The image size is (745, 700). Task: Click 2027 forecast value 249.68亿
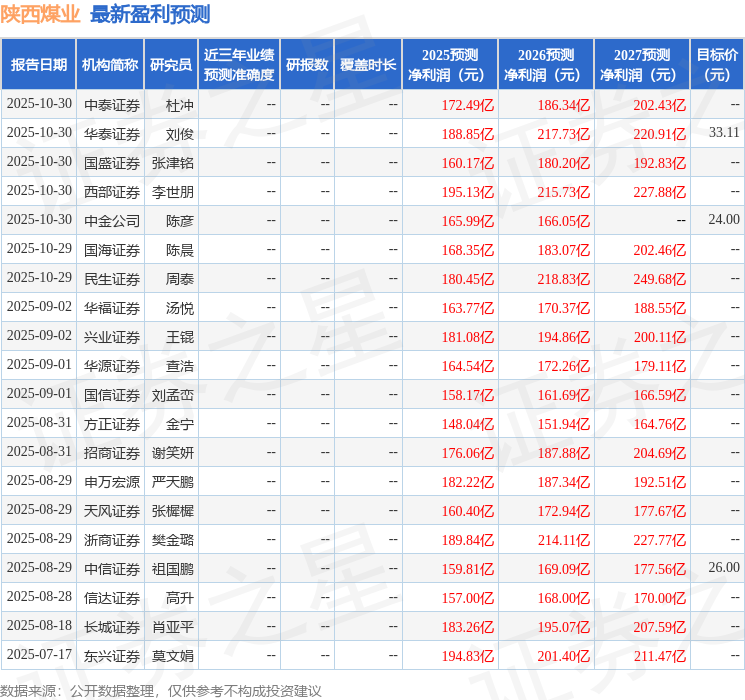click(660, 279)
